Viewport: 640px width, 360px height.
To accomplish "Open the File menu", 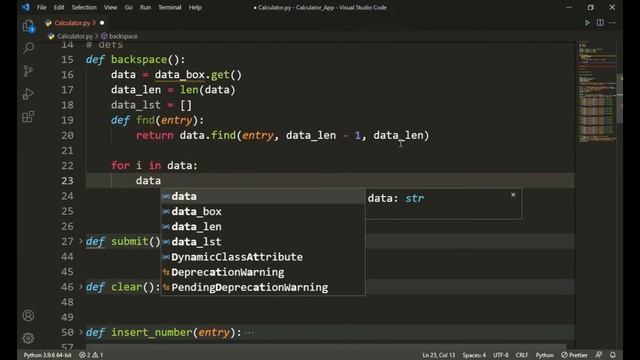I will point(41,7).
